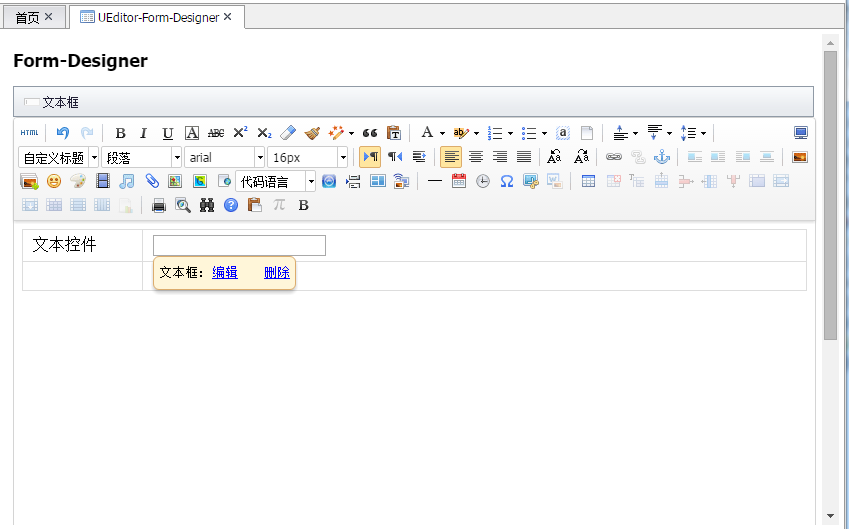Select the format painter brush
Screen dimensions: 849x529
point(312,133)
